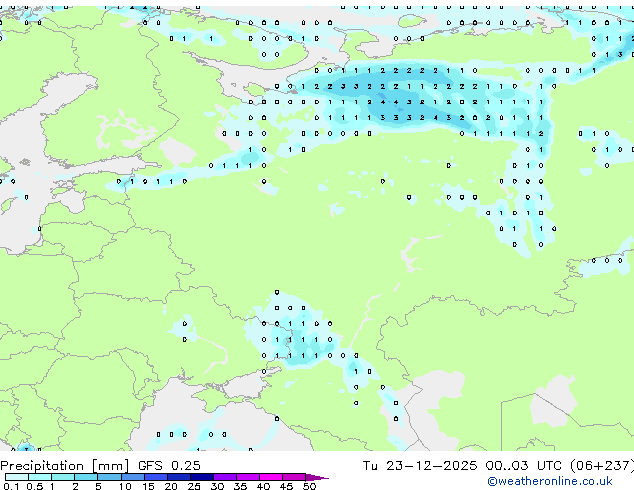
Task: Click the 2 to 5 mm legend swatch
Action: [x=86, y=477]
